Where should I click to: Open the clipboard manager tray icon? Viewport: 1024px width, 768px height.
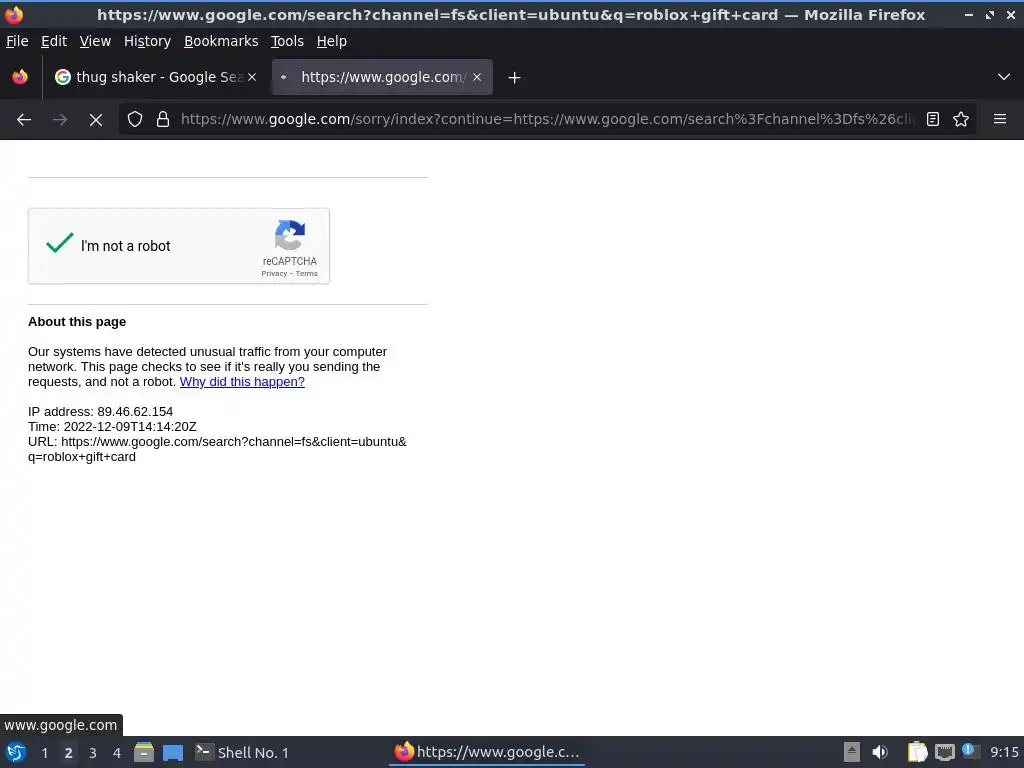pos(918,752)
